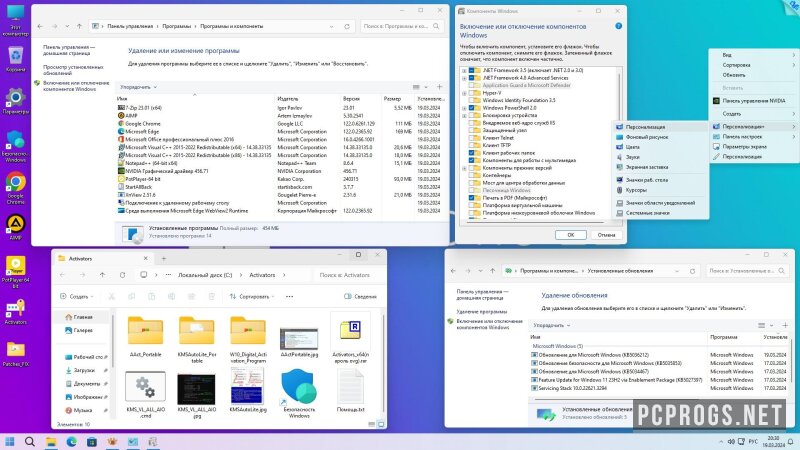Open the Упорядочить dropdown in Программы и компоненты

(138, 87)
